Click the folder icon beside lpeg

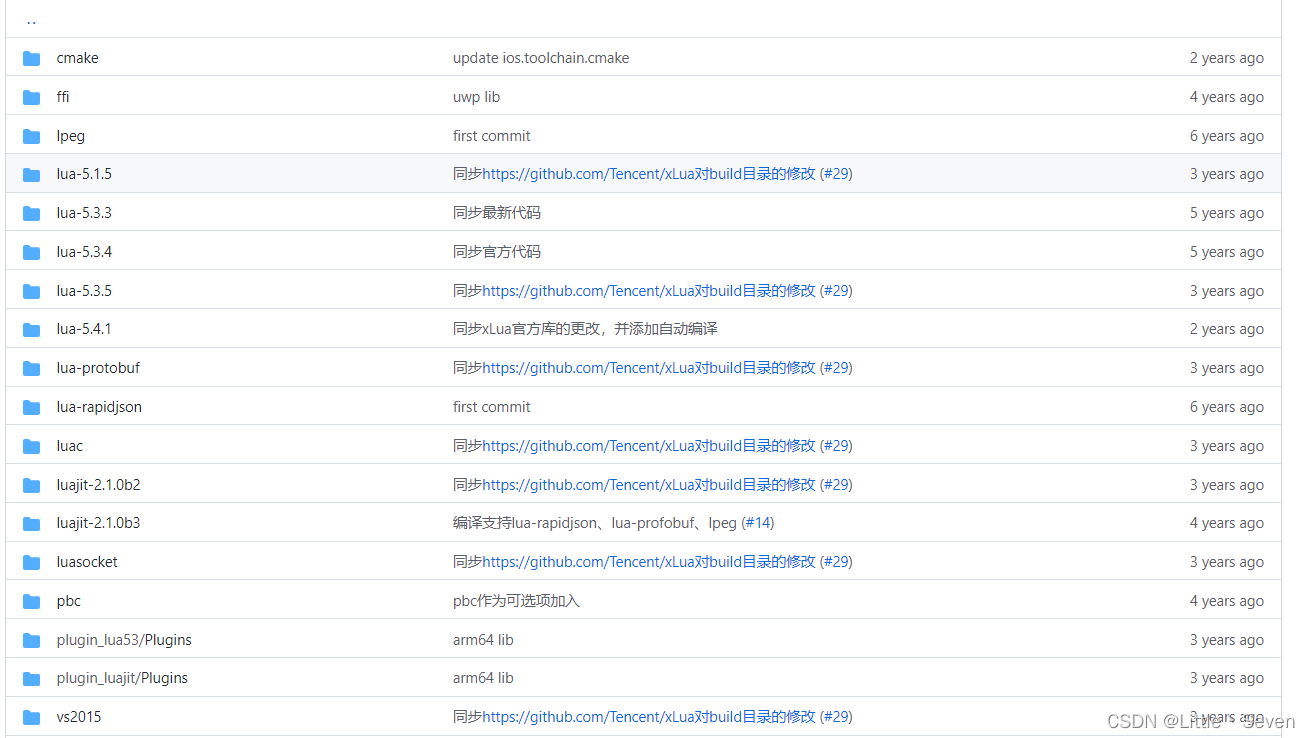pos(31,135)
